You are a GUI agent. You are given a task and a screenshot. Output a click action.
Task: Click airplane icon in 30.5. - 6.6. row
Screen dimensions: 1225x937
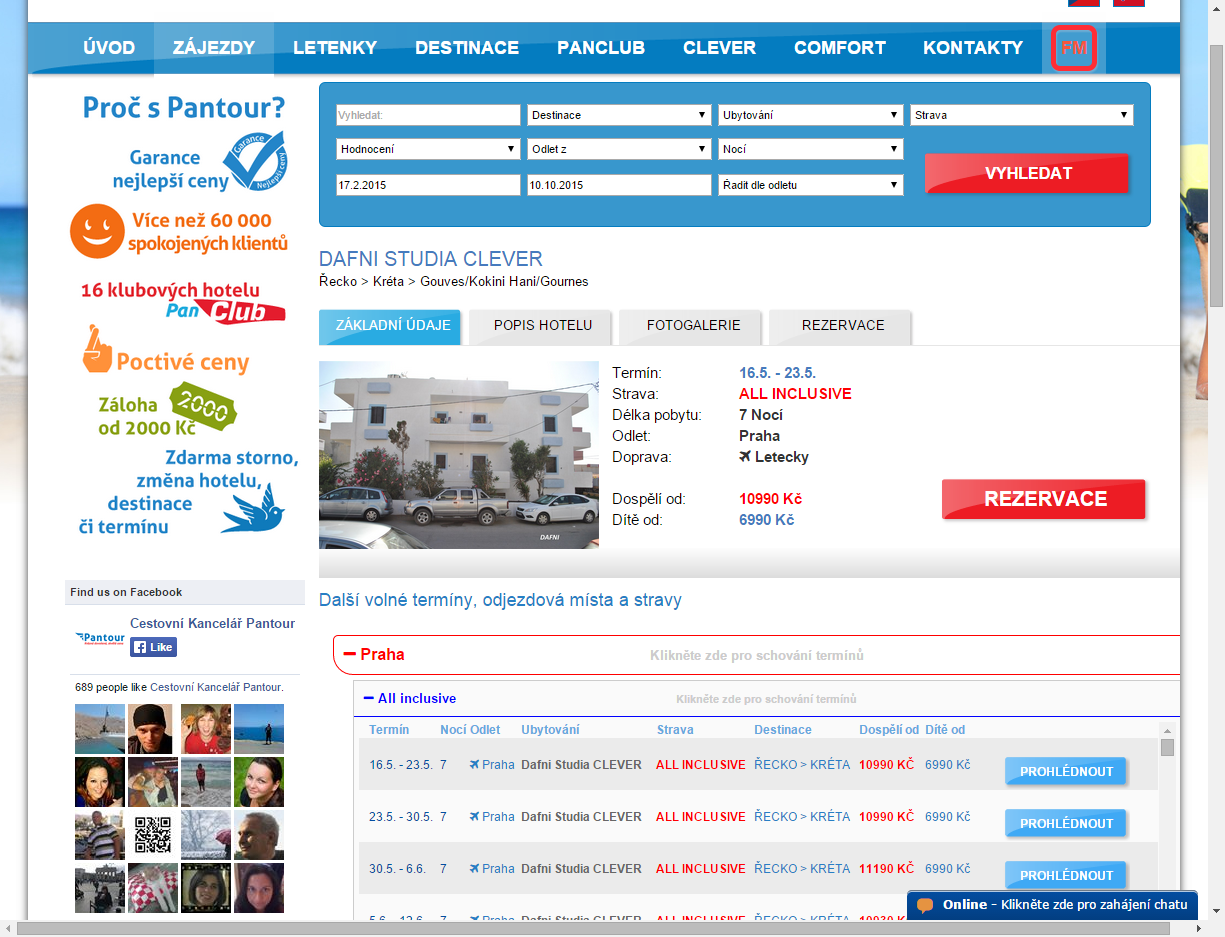474,869
